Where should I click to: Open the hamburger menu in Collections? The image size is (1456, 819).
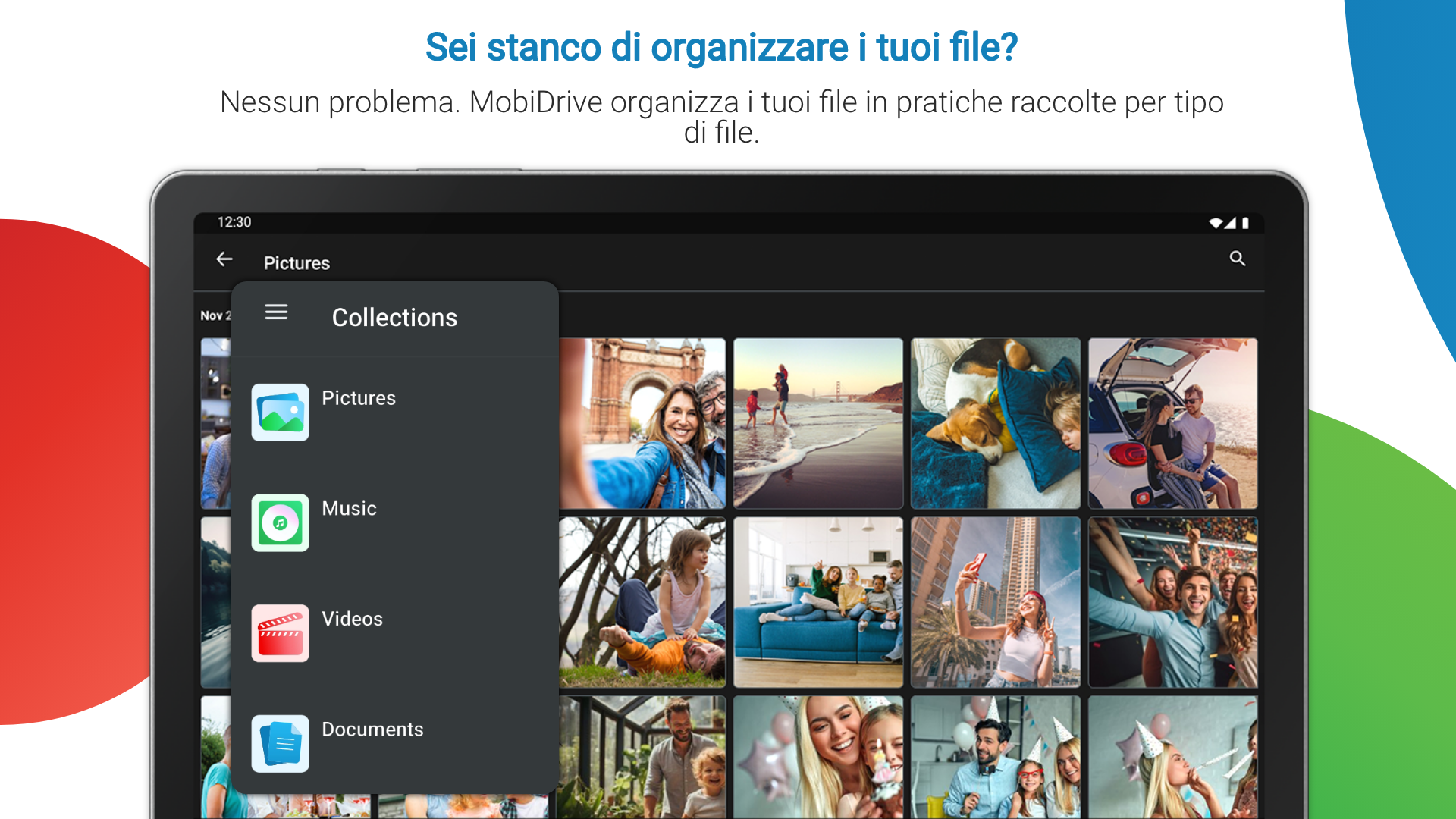point(276,312)
